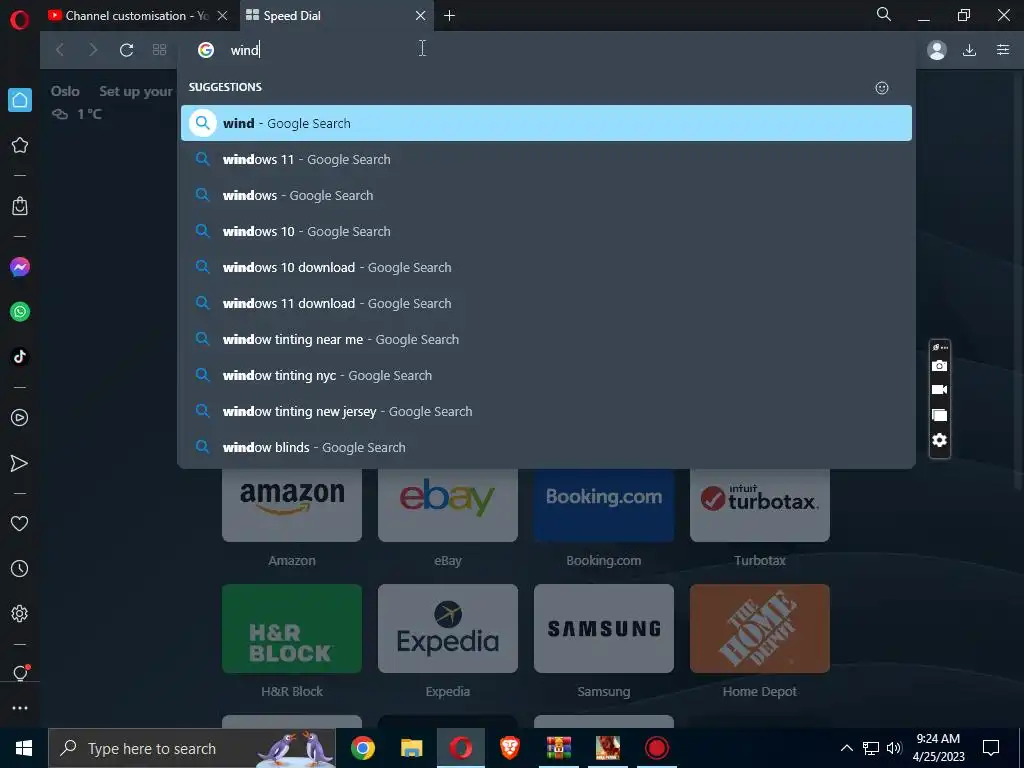Screen dimensions: 1024x768
Task: Open a new tab with plus button
Action: click(449, 16)
